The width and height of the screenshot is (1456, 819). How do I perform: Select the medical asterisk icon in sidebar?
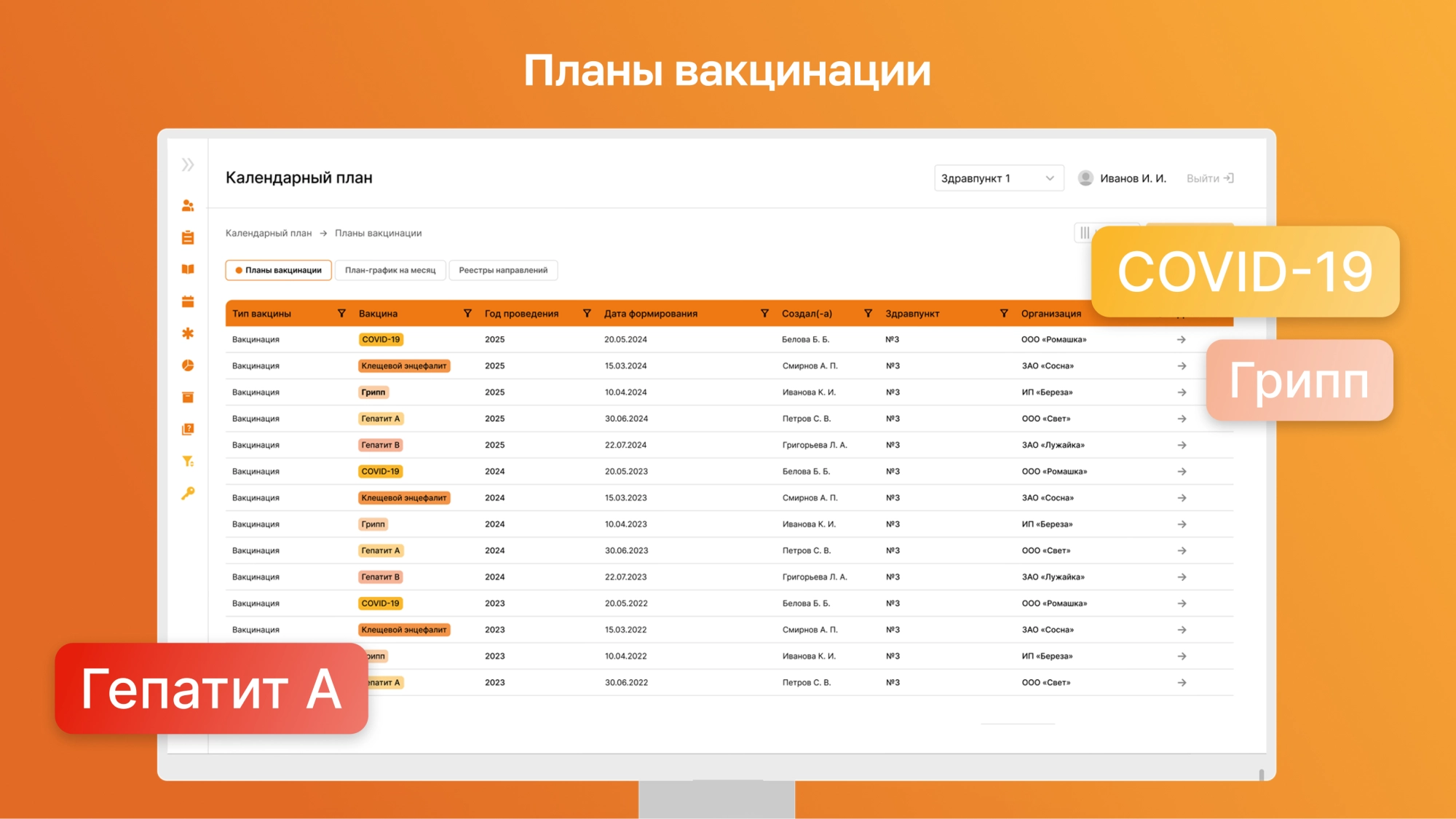pyautogui.click(x=188, y=333)
